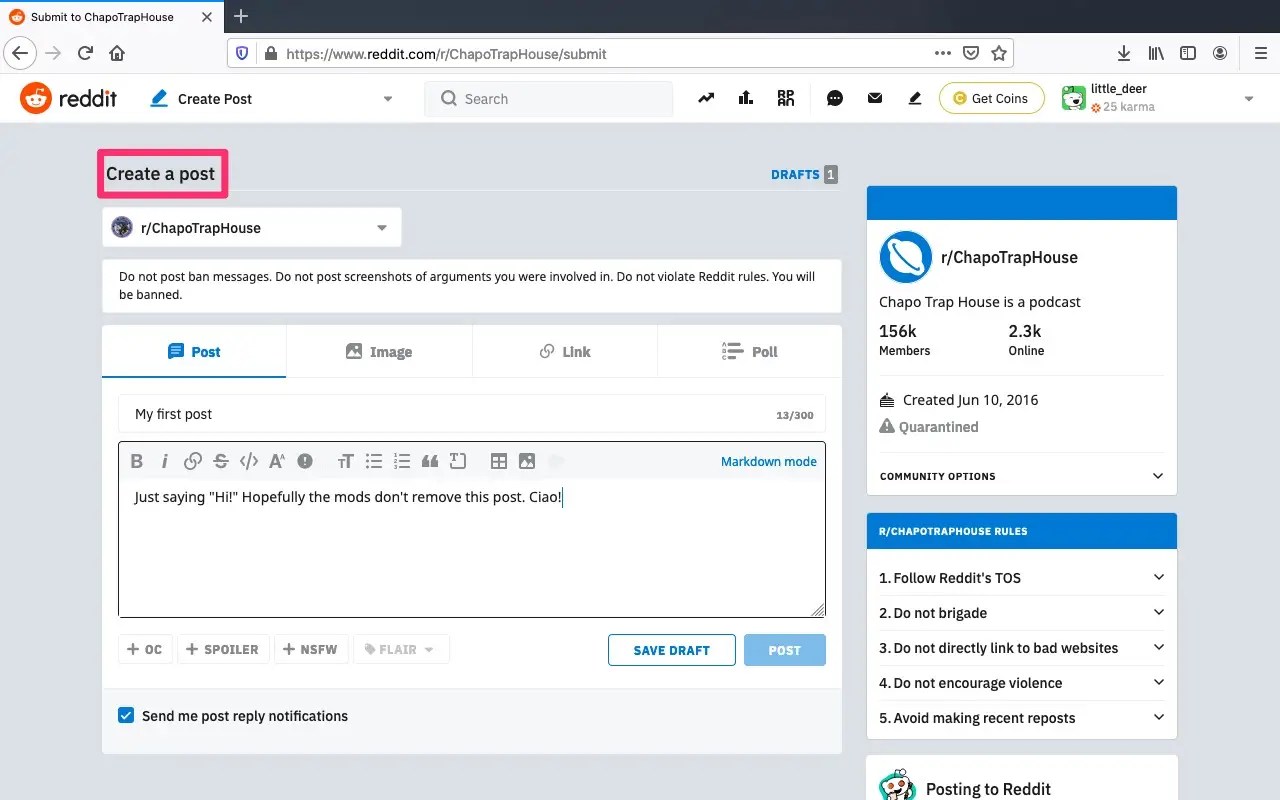
Task: Switch to the Poll post tab
Action: [x=749, y=351]
